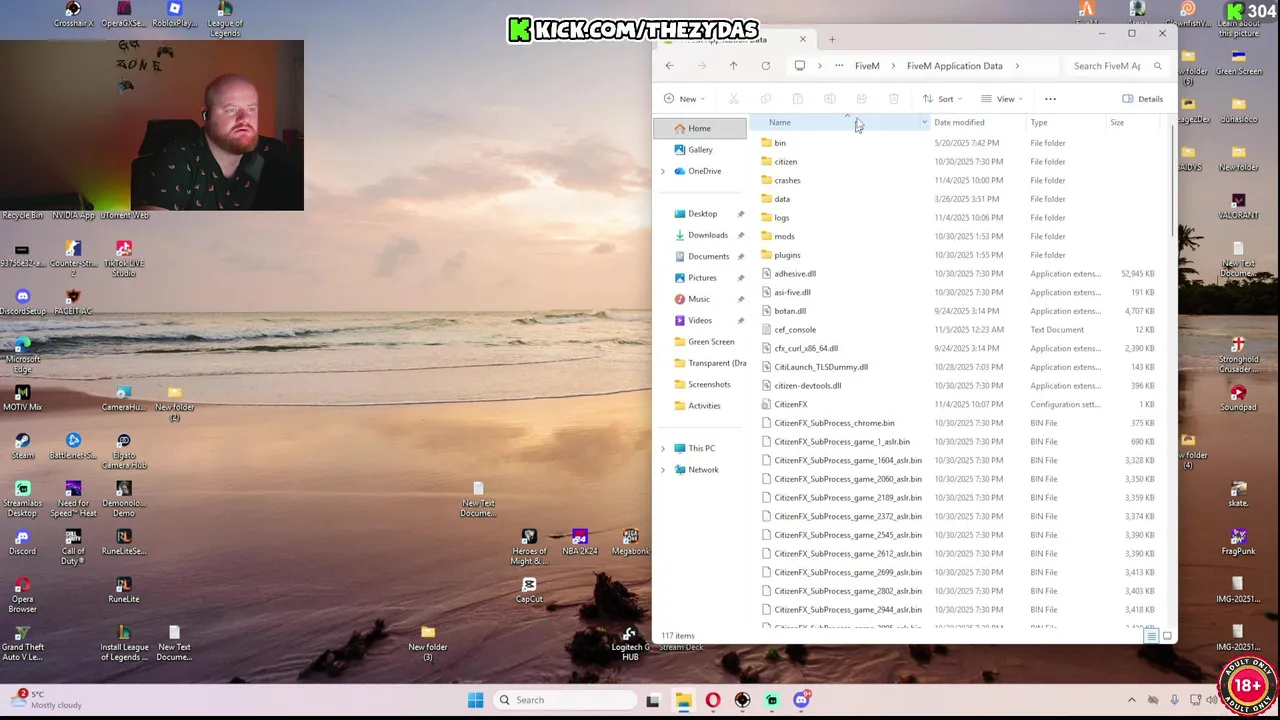Select the crashes folder
The image size is (1280, 720).
(x=787, y=180)
